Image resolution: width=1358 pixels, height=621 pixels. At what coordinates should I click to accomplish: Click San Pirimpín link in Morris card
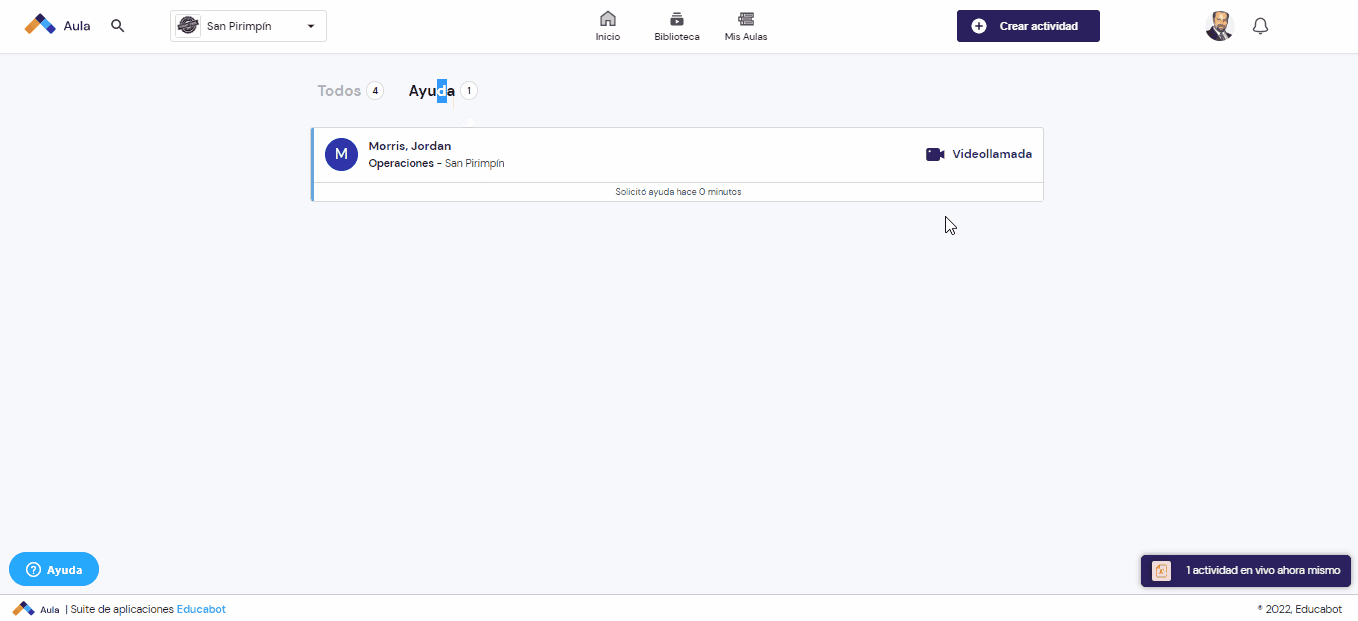pos(474,163)
